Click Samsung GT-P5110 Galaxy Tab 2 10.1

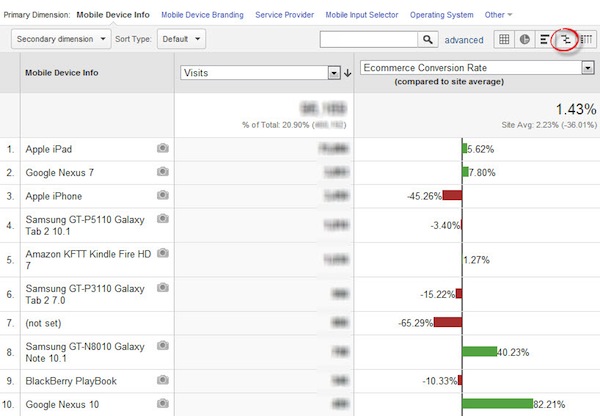point(85,225)
